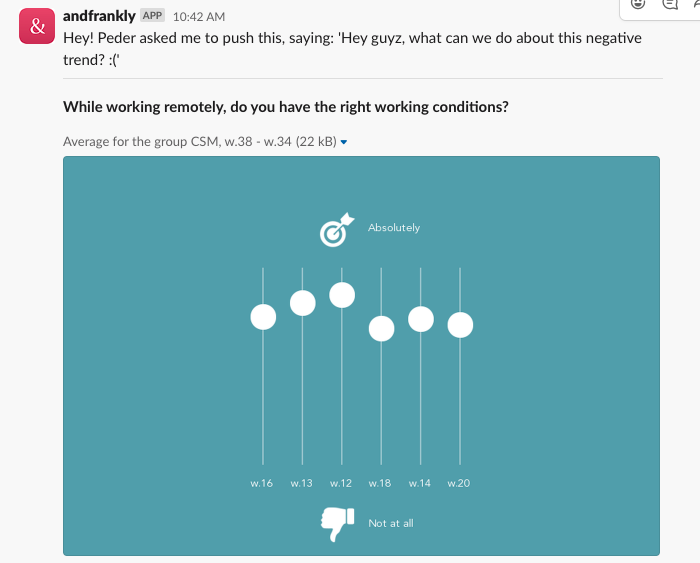Click the Absolutely label in the chart
Viewport: 700px width, 563px height.
(394, 228)
